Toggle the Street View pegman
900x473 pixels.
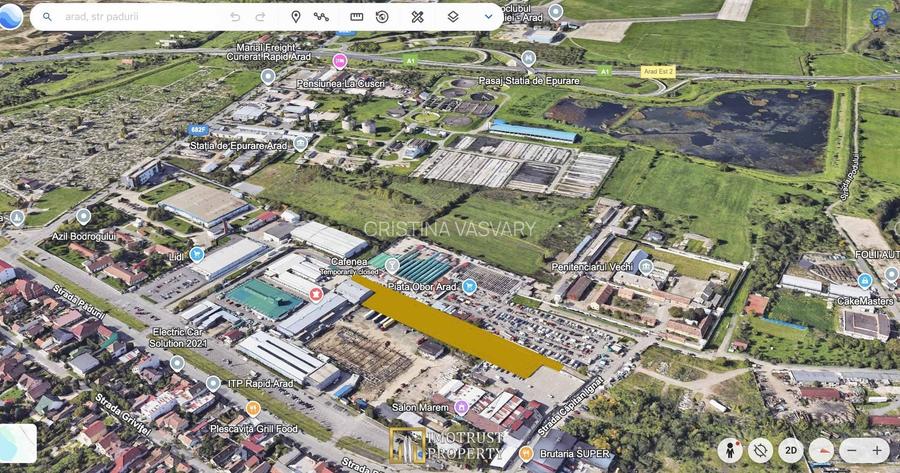(730, 450)
